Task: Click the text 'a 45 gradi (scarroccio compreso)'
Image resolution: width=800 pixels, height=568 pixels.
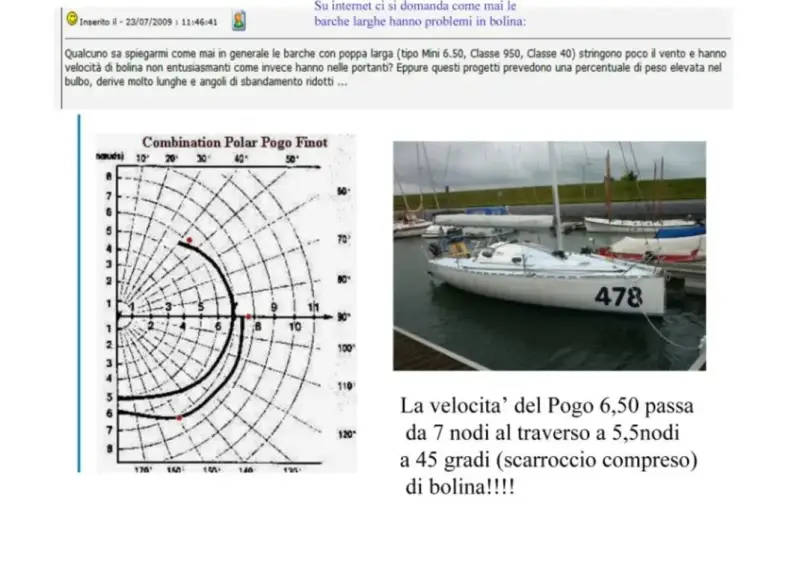Action: click(x=548, y=460)
